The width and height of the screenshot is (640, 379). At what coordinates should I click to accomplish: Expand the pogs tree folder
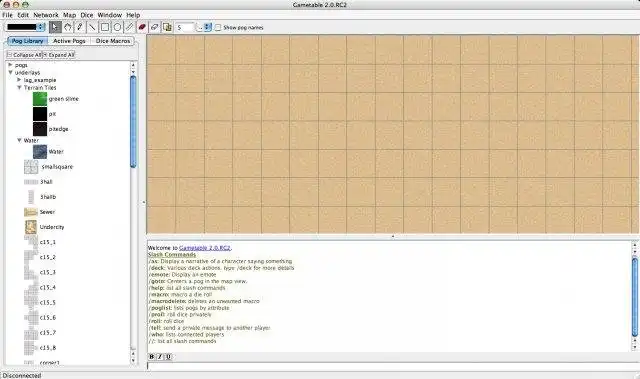tap(11, 65)
